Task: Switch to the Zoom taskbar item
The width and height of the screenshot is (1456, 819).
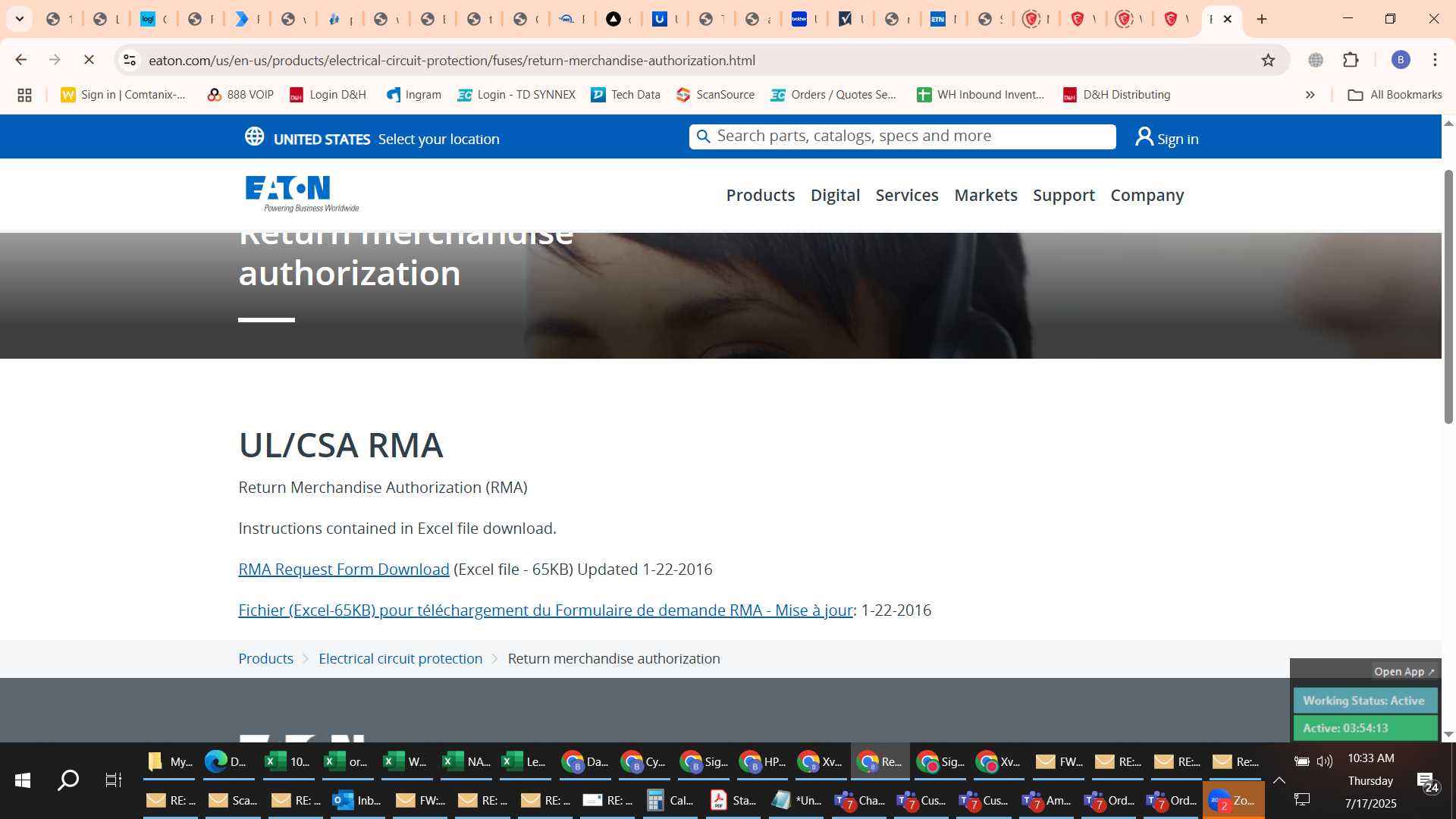Action: pyautogui.click(x=1233, y=800)
